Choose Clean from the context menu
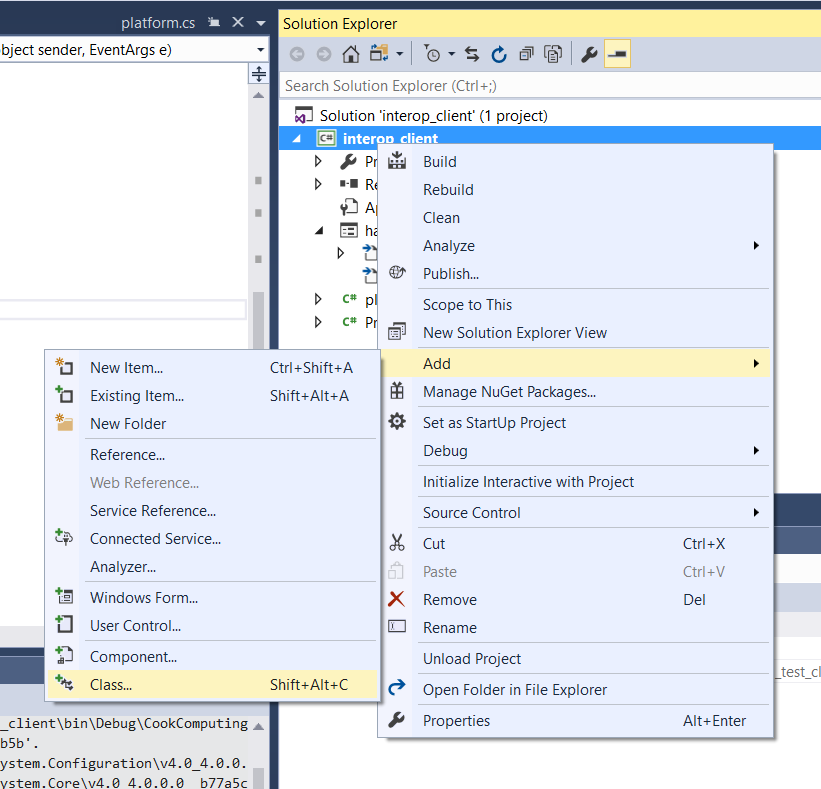 tap(575, 218)
